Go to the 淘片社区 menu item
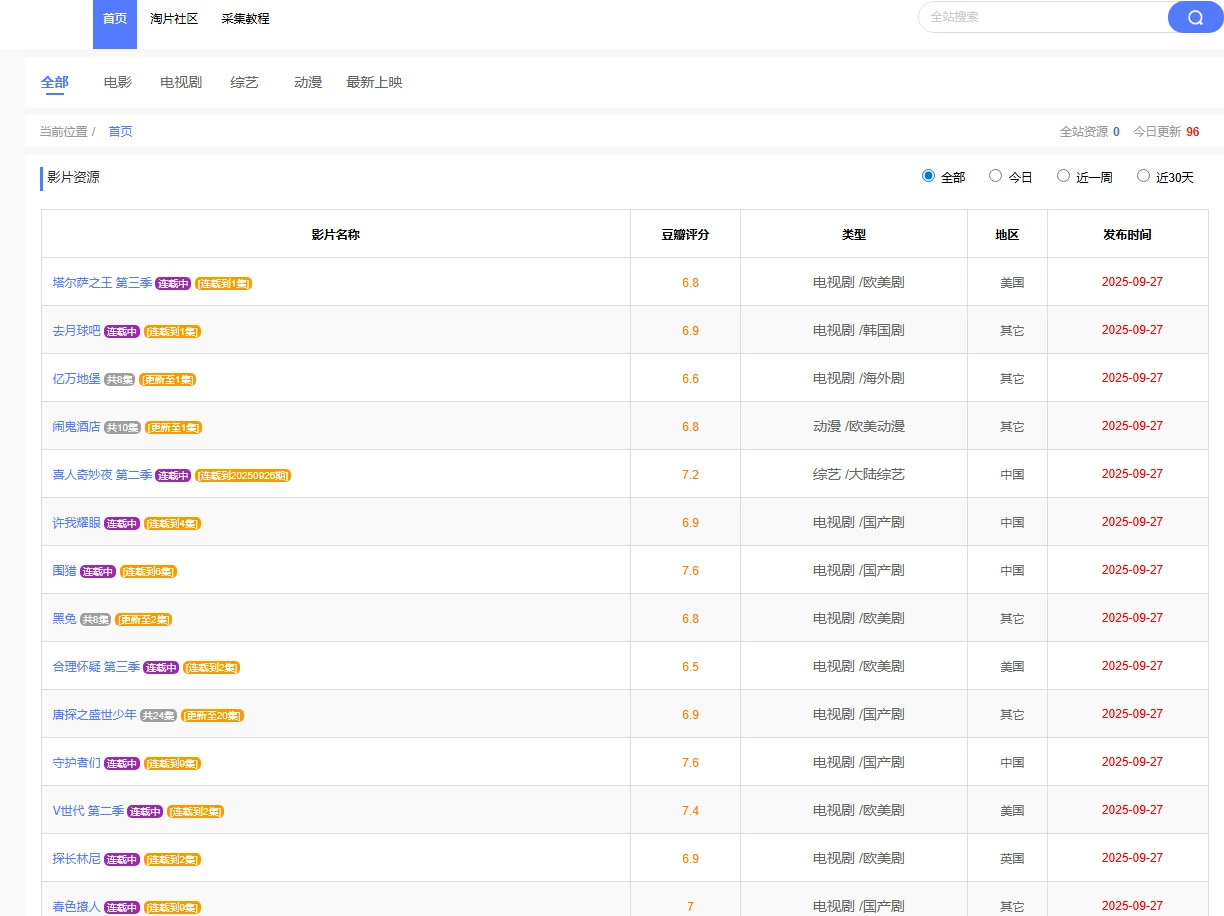1224x916 pixels. pyautogui.click(x=176, y=18)
